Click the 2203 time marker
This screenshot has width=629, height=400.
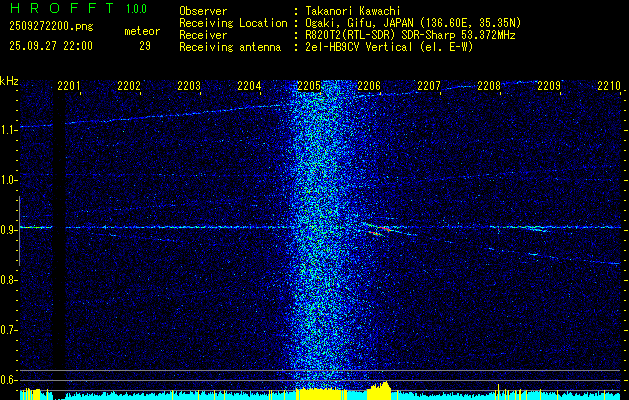(189, 85)
